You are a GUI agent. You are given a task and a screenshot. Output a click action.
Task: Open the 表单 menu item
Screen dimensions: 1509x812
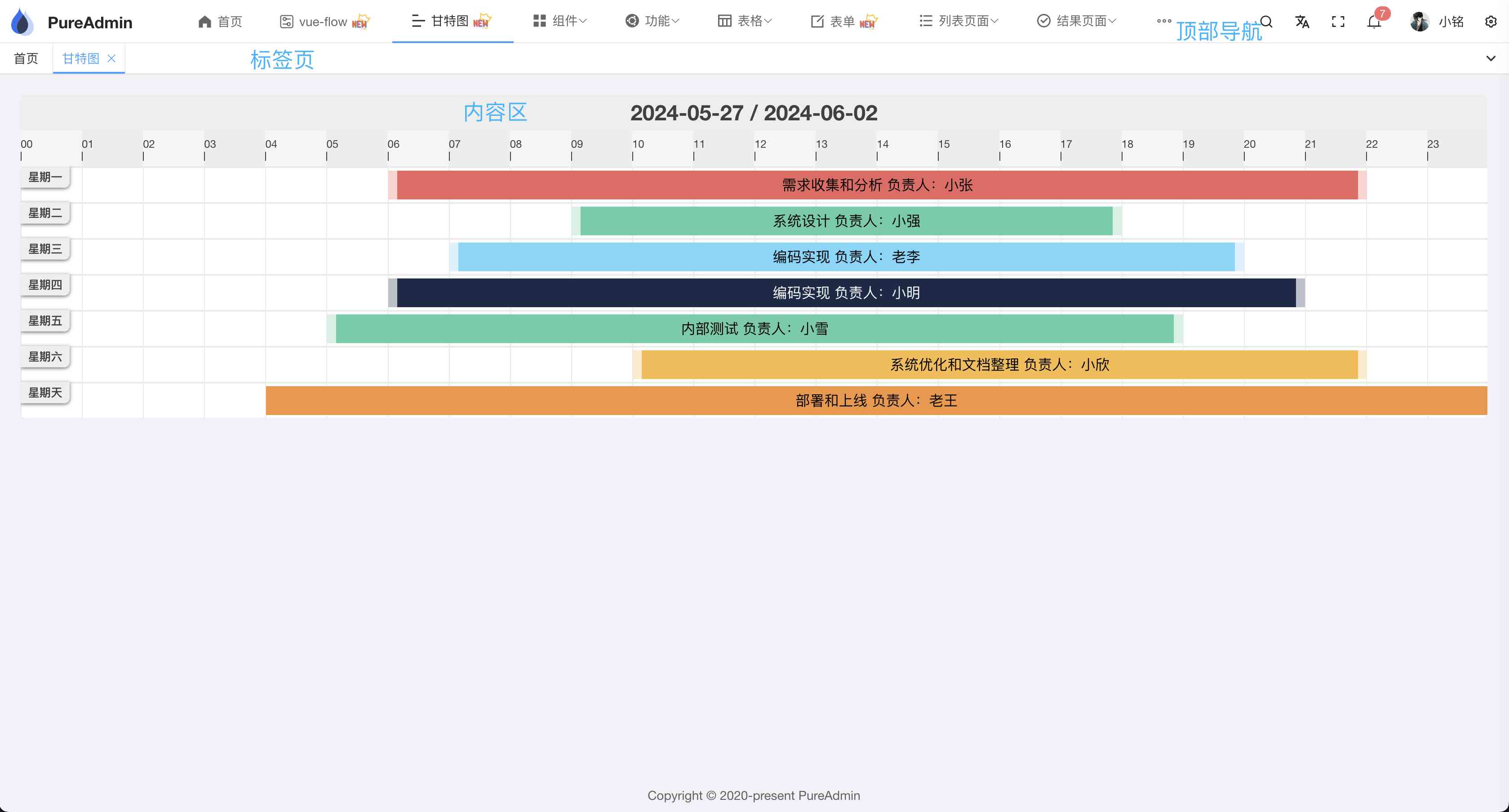tap(843, 22)
